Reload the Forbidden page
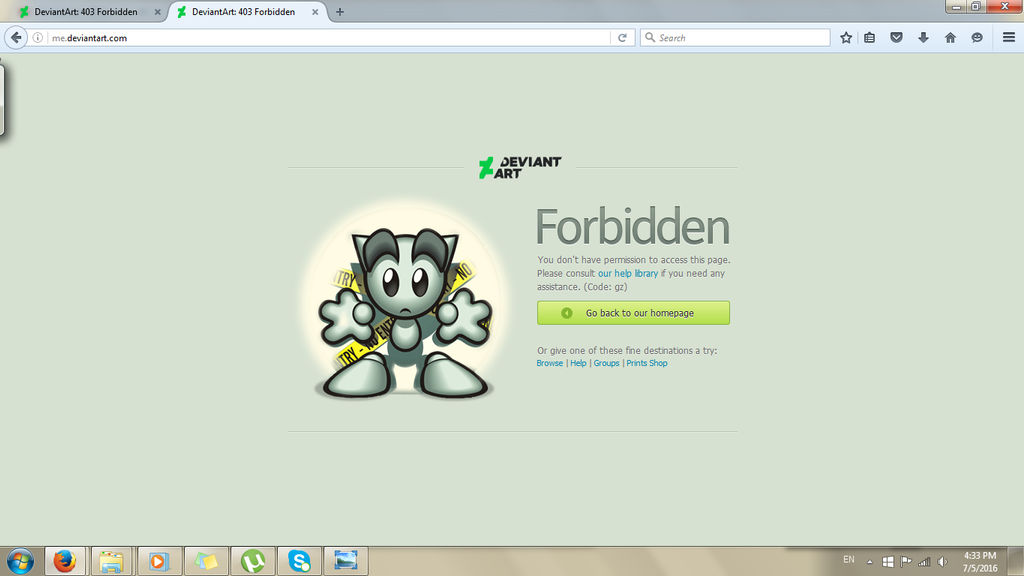 click(x=622, y=37)
